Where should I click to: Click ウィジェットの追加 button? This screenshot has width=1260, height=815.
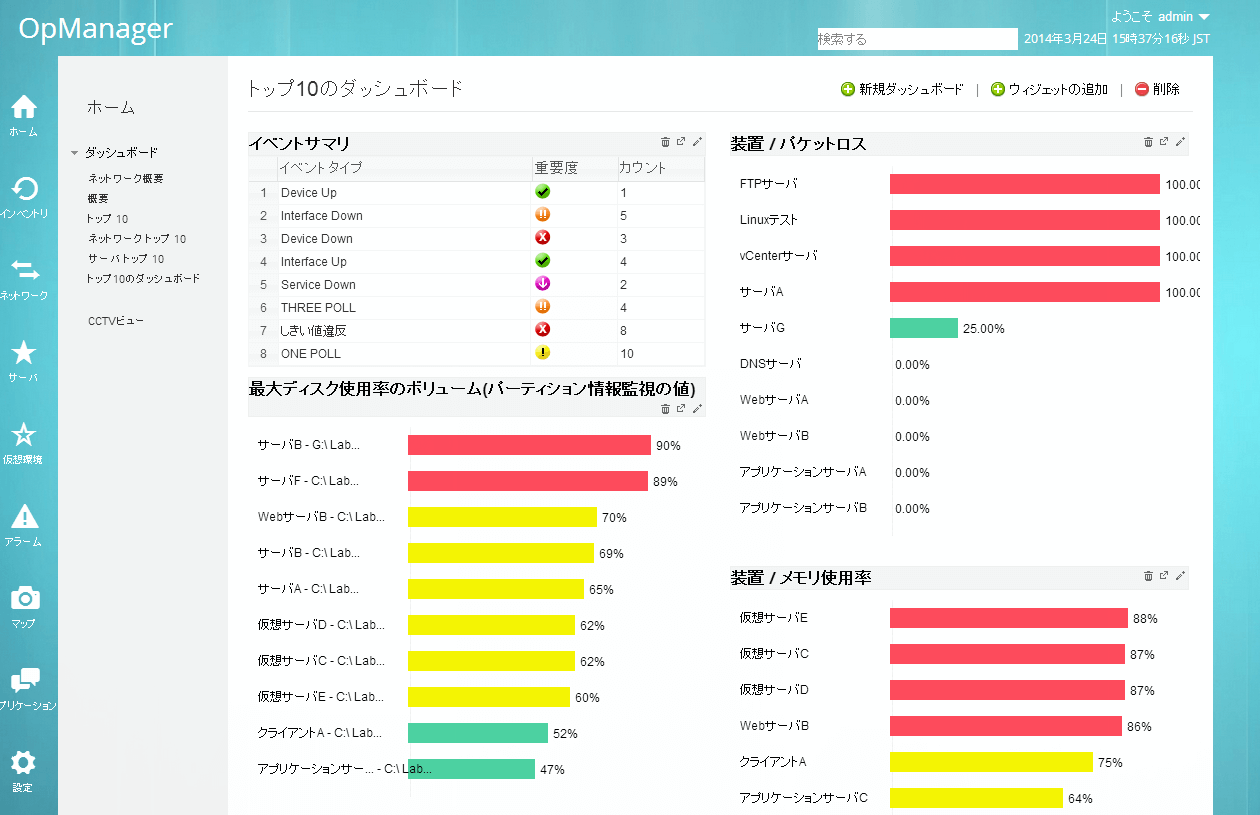(1049, 89)
